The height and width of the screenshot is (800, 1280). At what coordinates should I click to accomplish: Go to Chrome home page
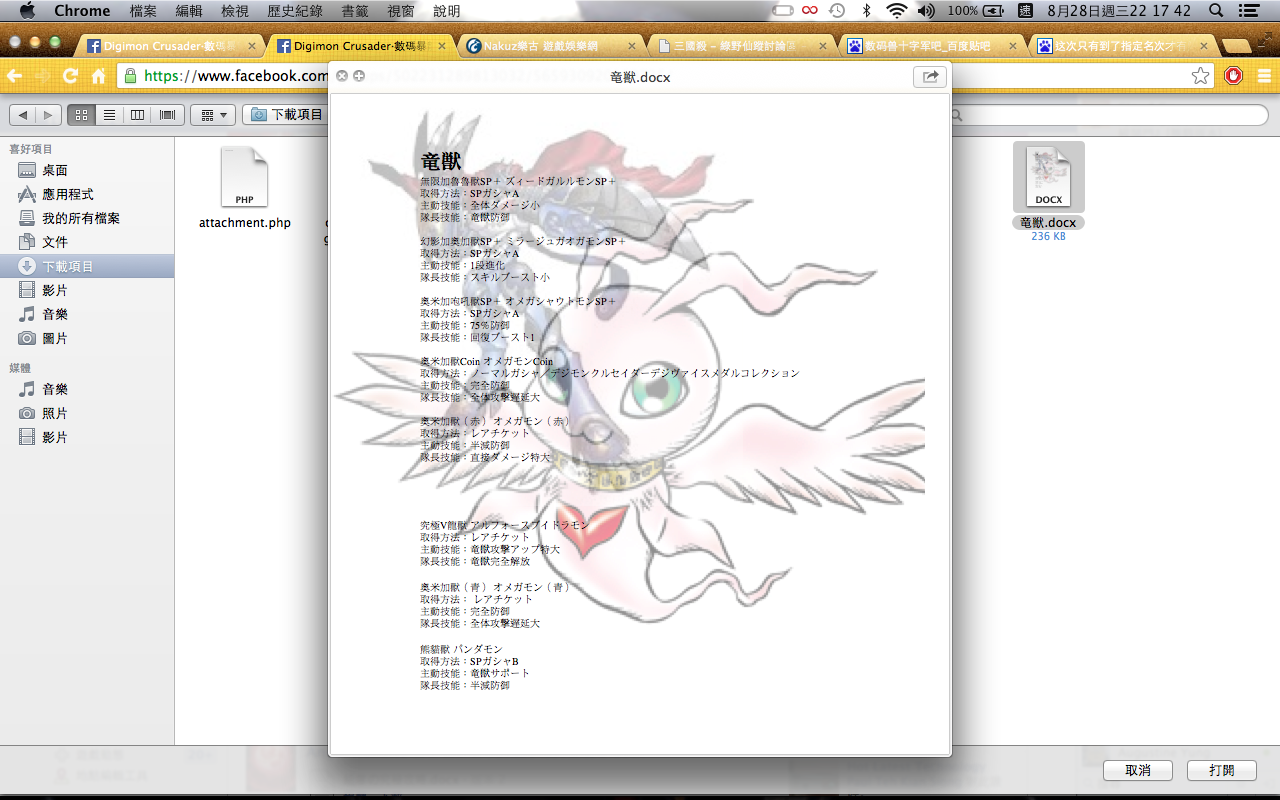click(98, 76)
